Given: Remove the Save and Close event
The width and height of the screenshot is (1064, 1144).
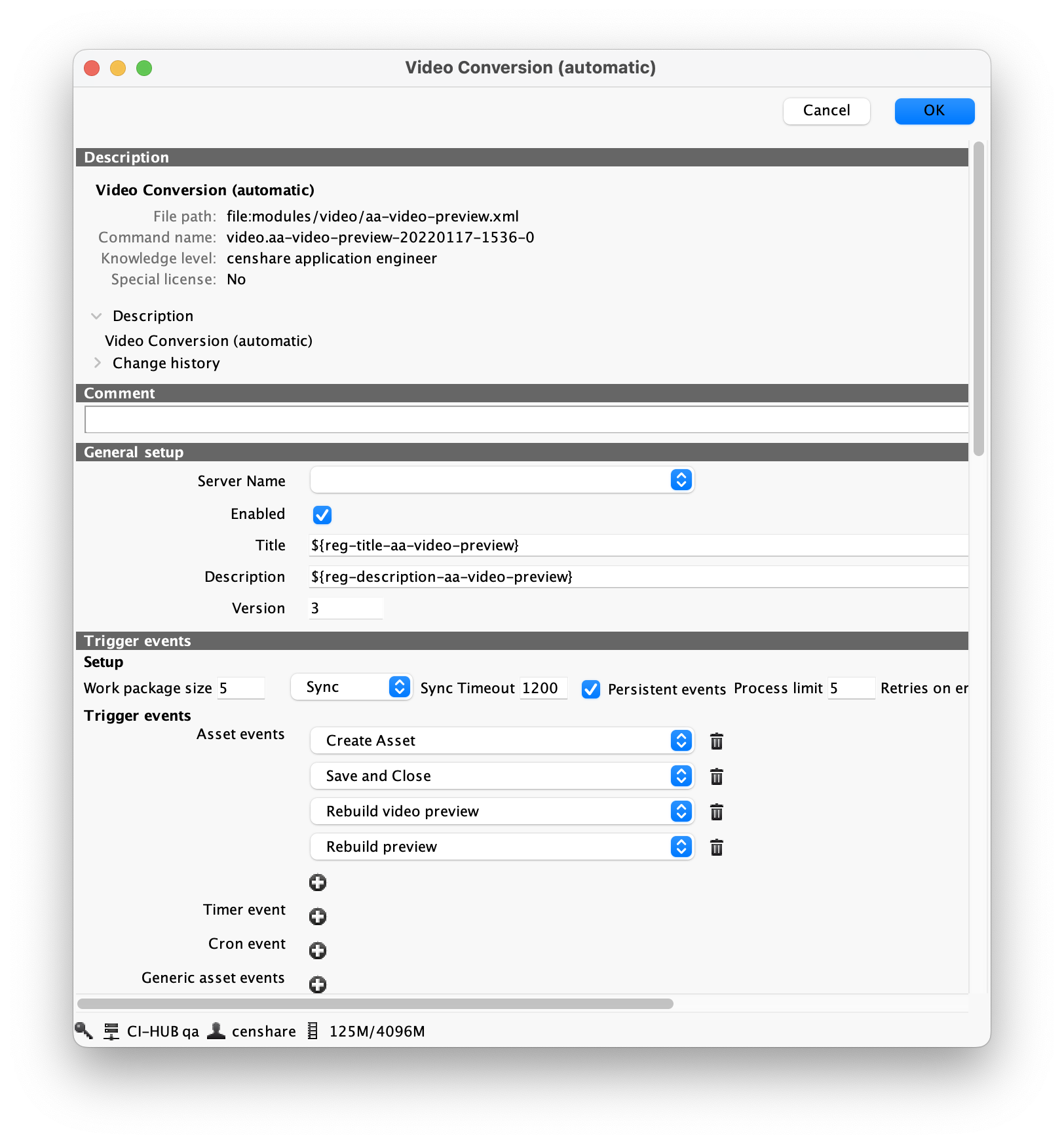Looking at the screenshot, I should click(716, 776).
